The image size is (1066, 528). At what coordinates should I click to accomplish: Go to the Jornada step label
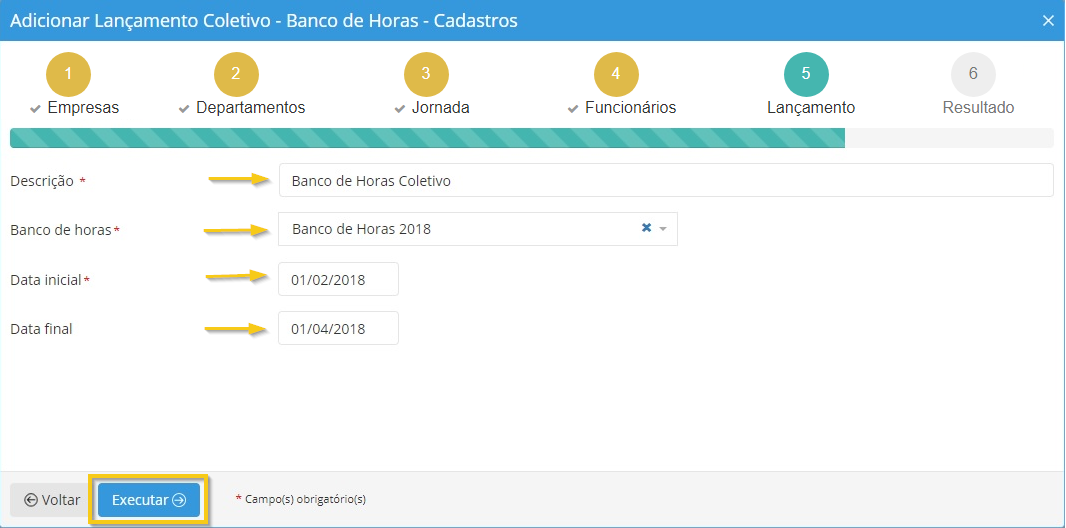(440, 108)
